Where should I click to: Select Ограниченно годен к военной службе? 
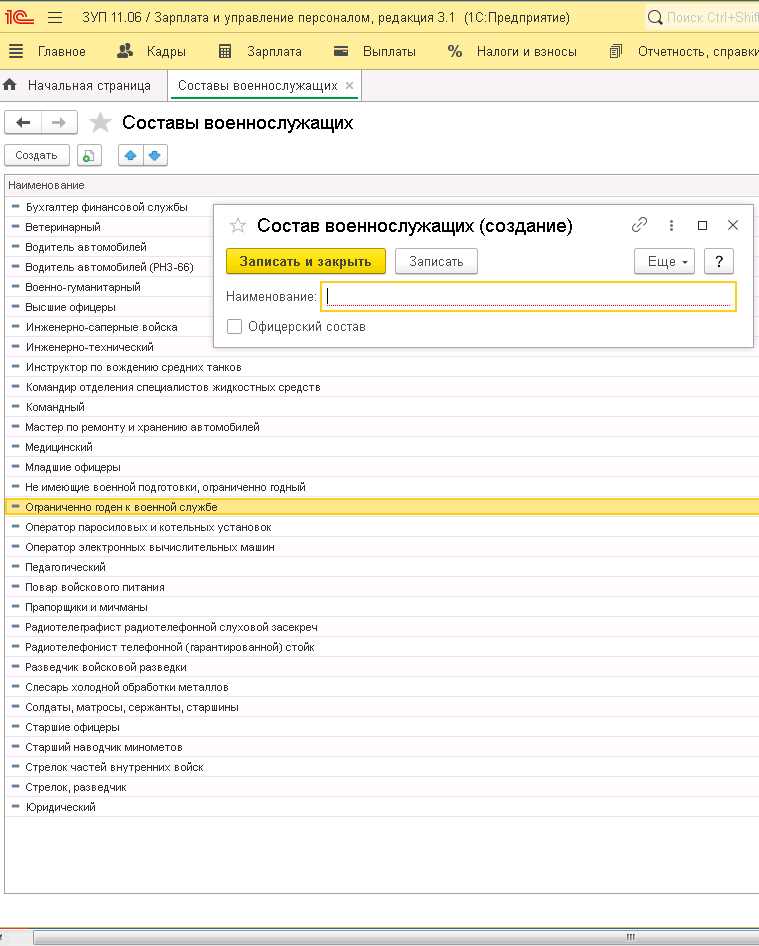point(380,507)
